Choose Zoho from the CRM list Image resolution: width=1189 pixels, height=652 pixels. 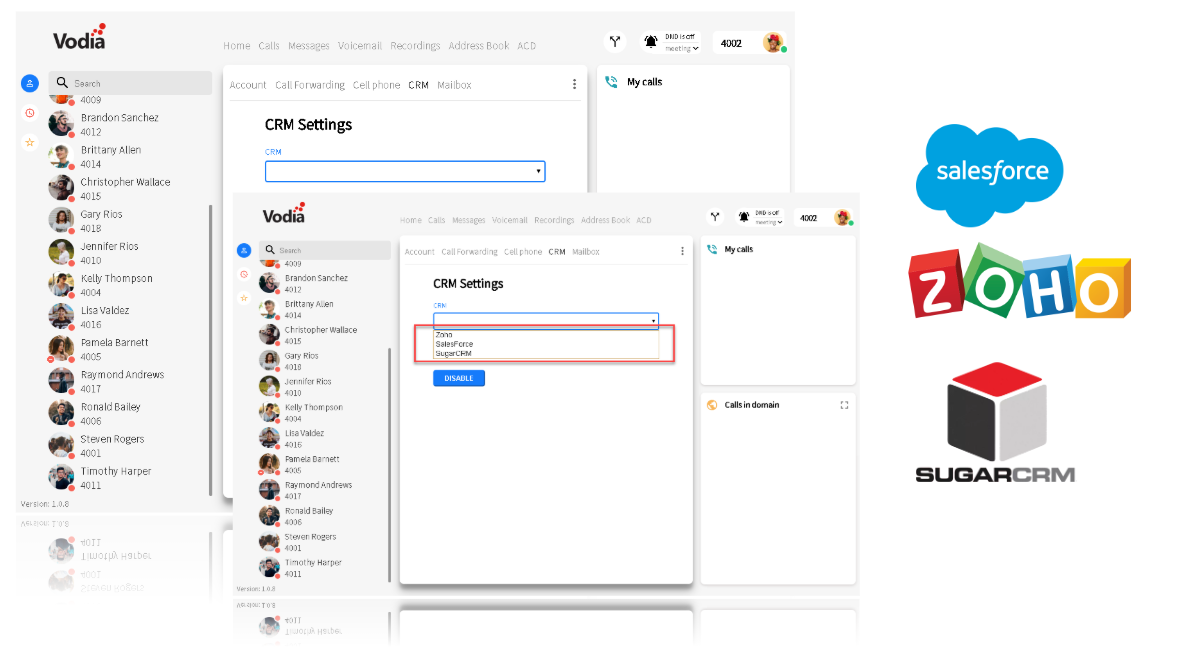pyautogui.click(x=444, y=334)
